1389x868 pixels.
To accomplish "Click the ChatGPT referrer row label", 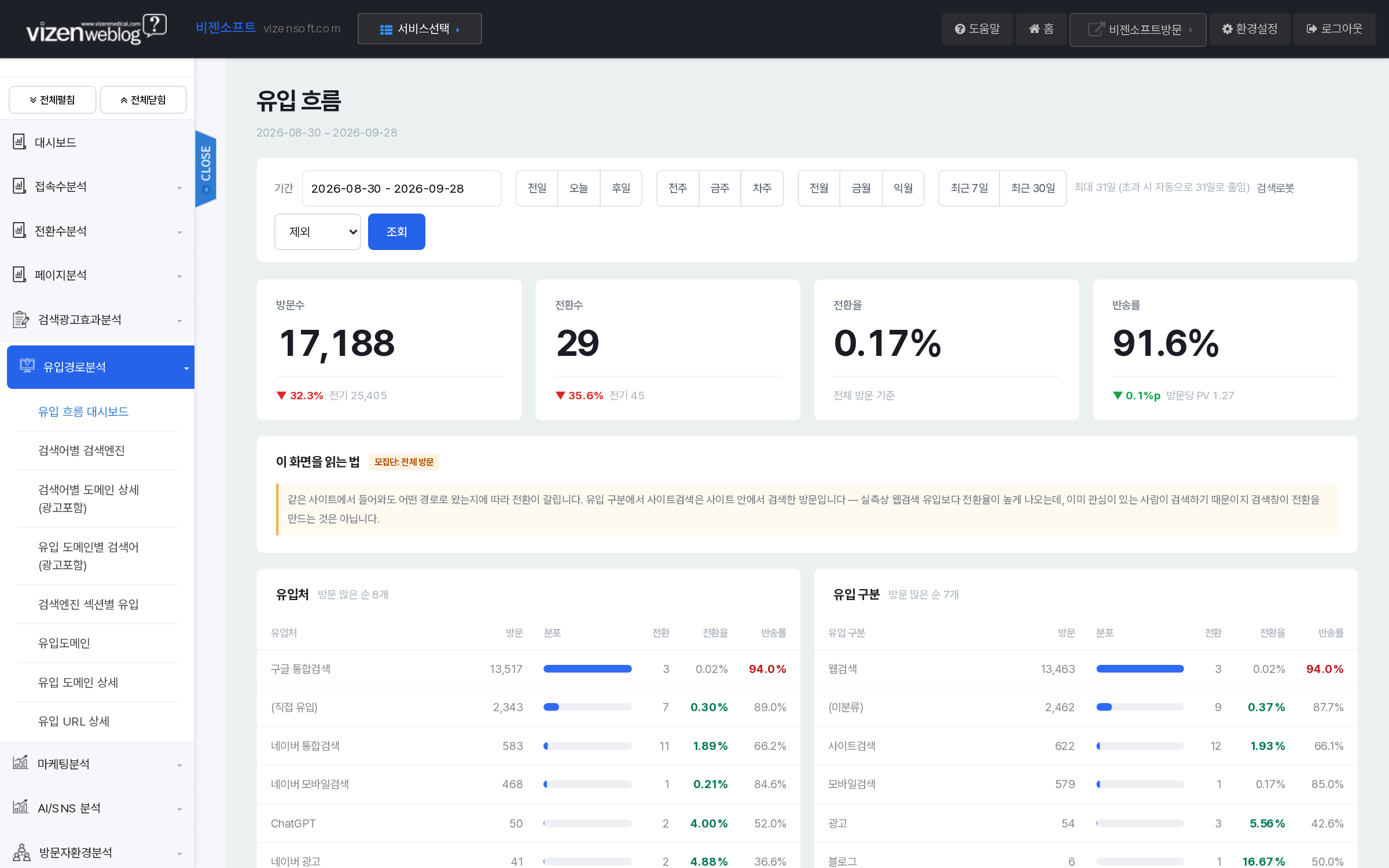I will coord(293,823).
